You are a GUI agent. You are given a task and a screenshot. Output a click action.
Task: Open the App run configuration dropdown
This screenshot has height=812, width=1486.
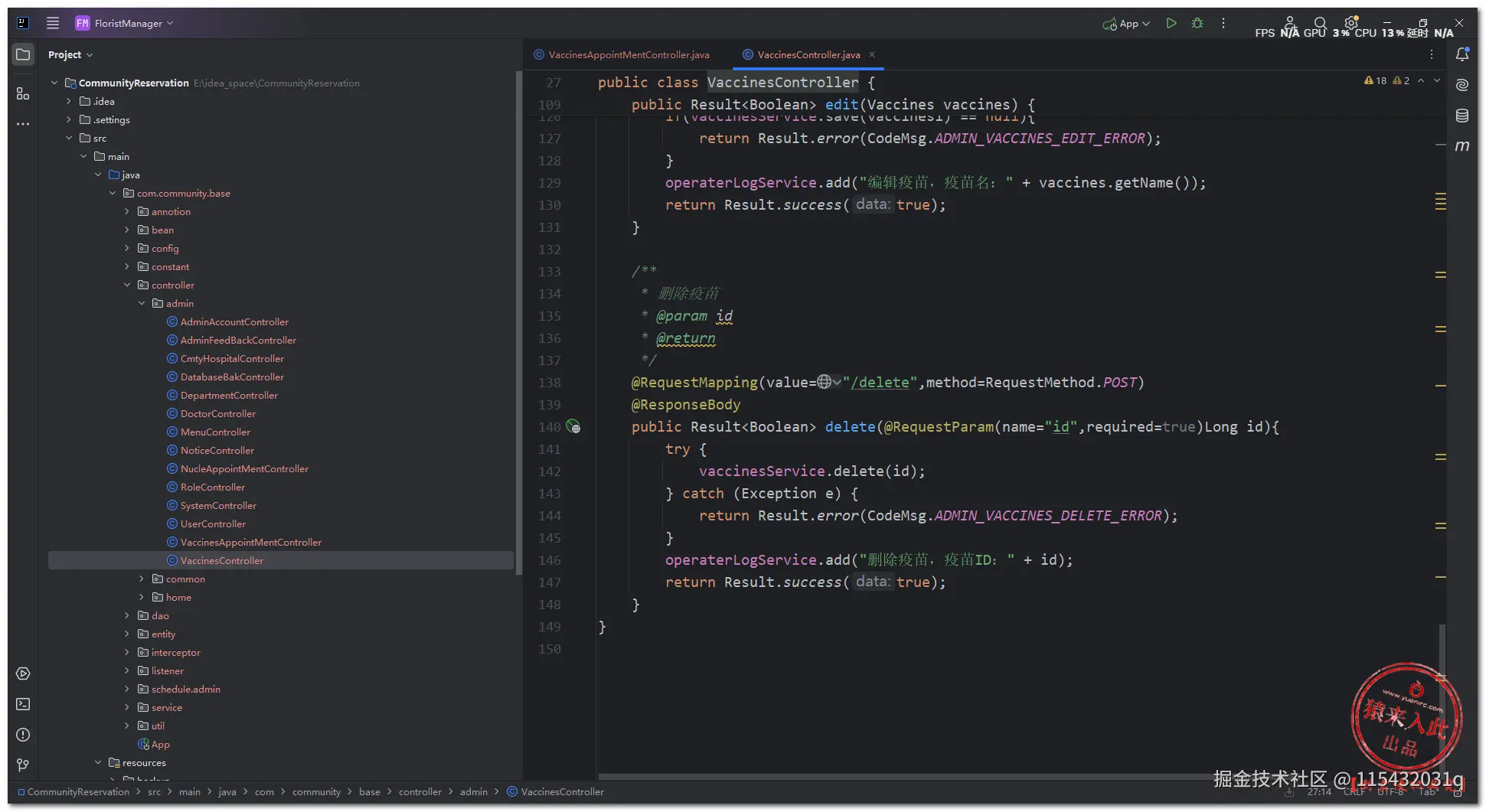(1126, 24)
